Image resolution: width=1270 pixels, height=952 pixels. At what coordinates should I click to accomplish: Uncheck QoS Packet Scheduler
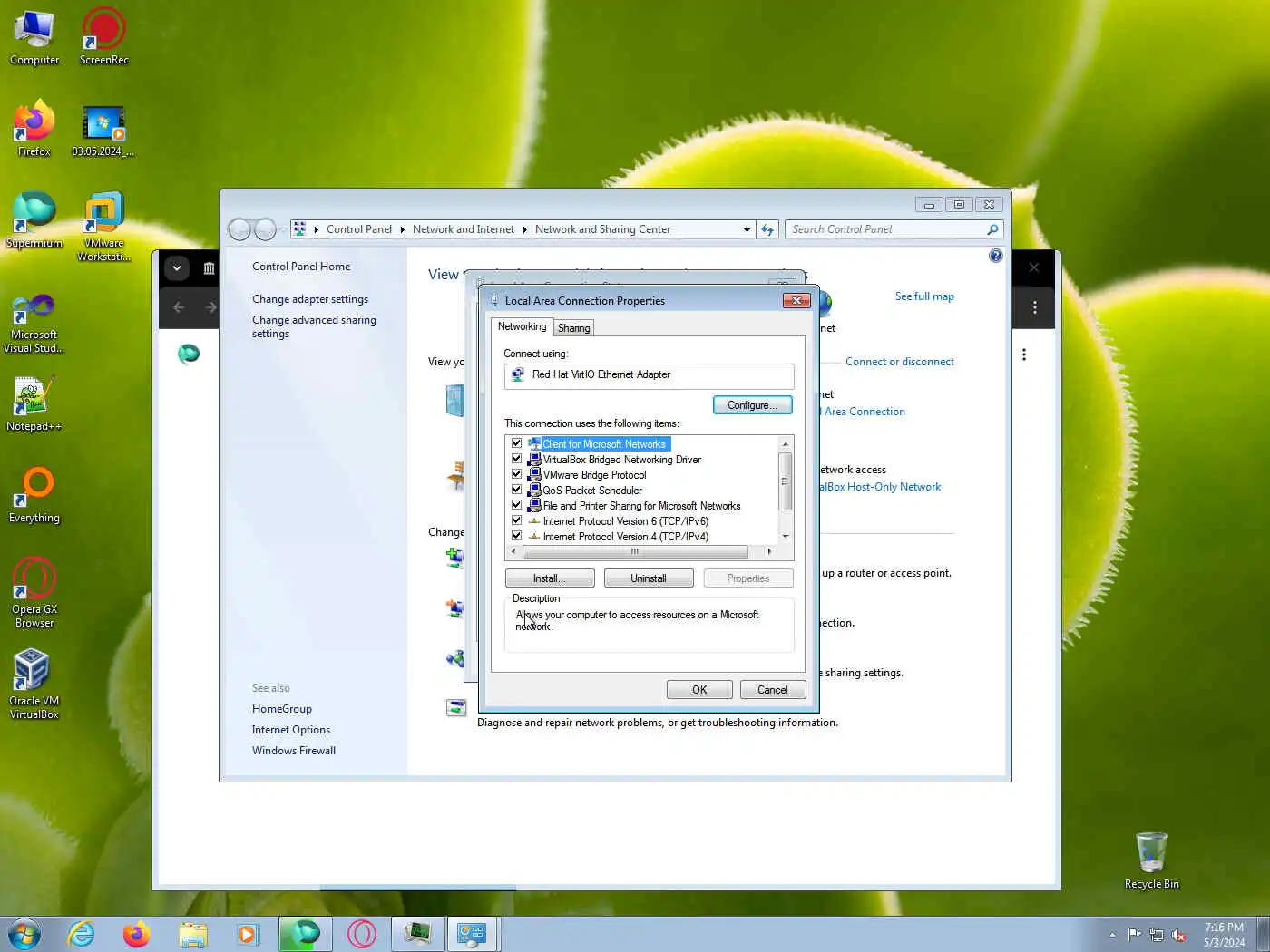point(516,490)
